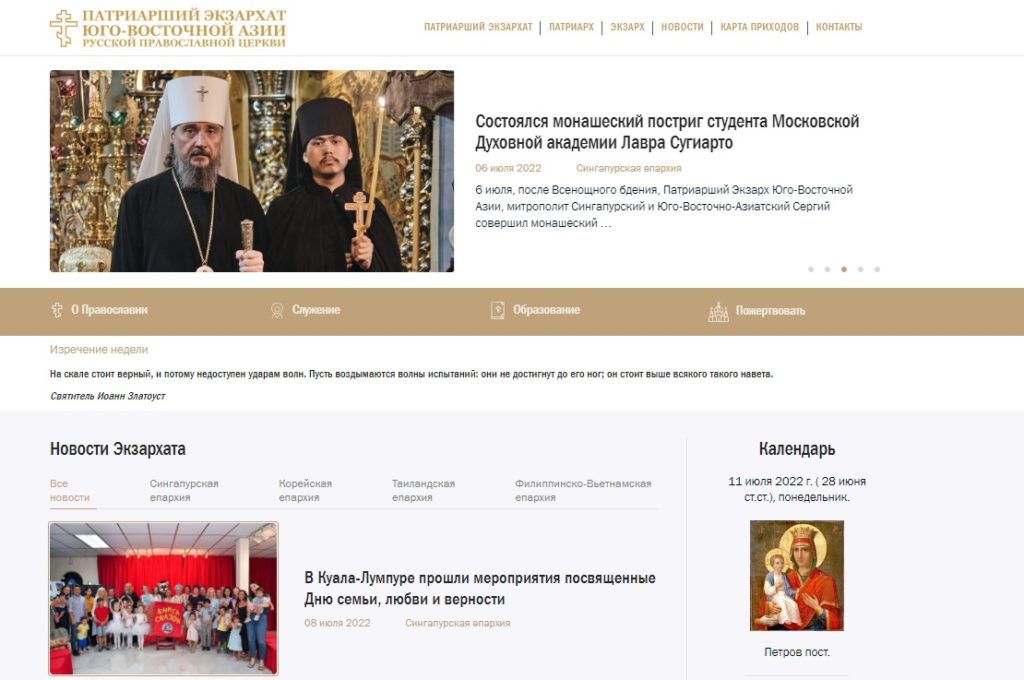Click the ribbon icon beside Служение
Image resolution: width=1024 pixels, height=680 pixels.
click(x=277, y=310)
